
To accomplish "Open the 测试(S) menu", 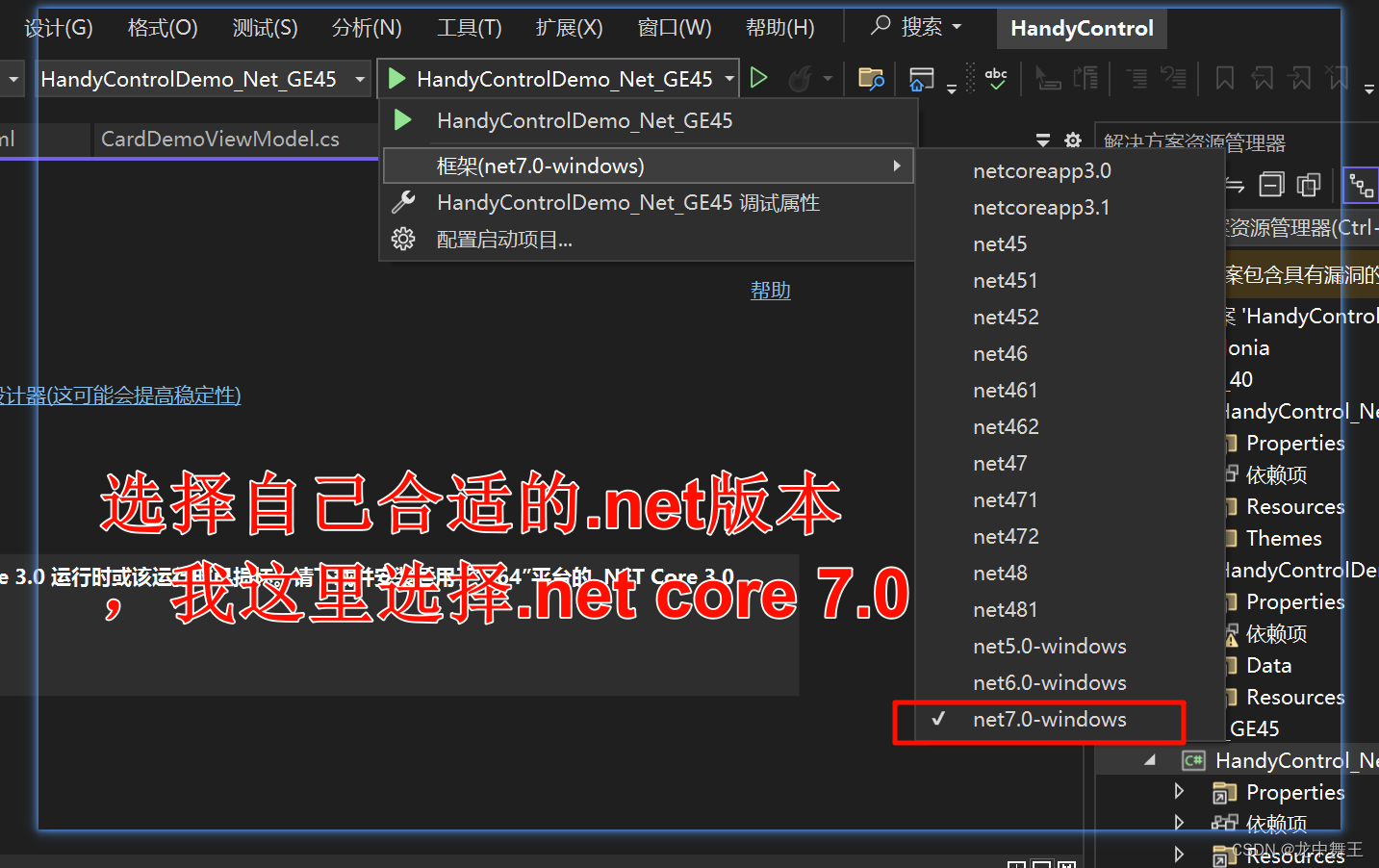I will click(265, 28).
